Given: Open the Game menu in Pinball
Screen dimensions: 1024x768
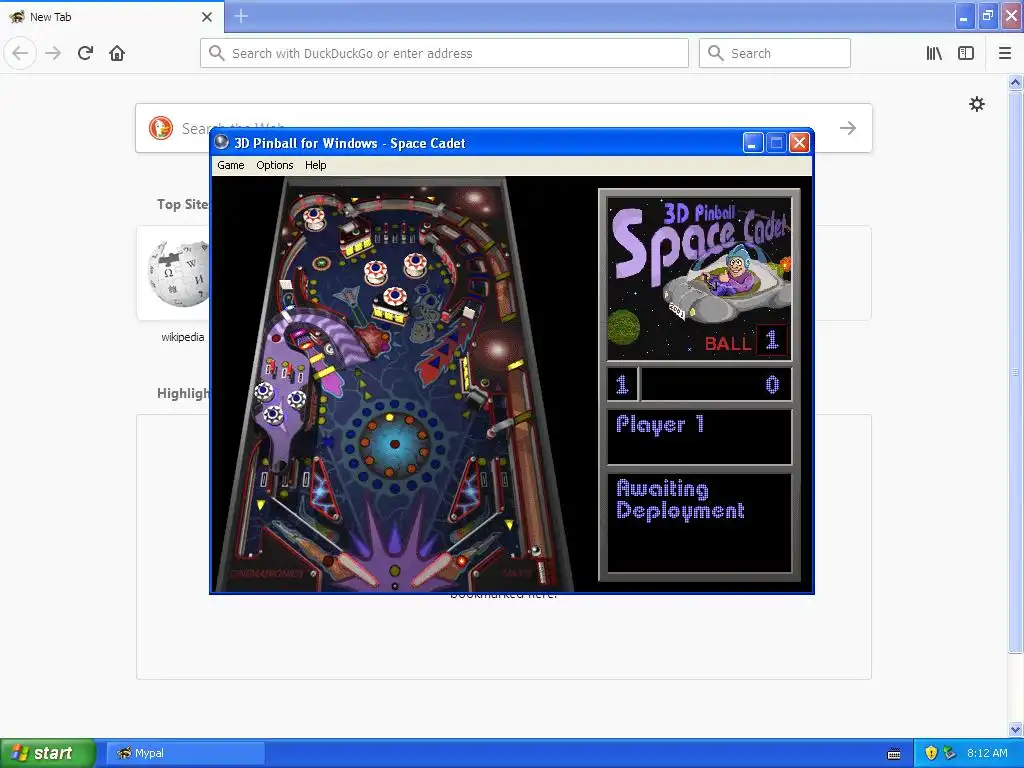Looking at the screenshot, I should pos(231,165).
